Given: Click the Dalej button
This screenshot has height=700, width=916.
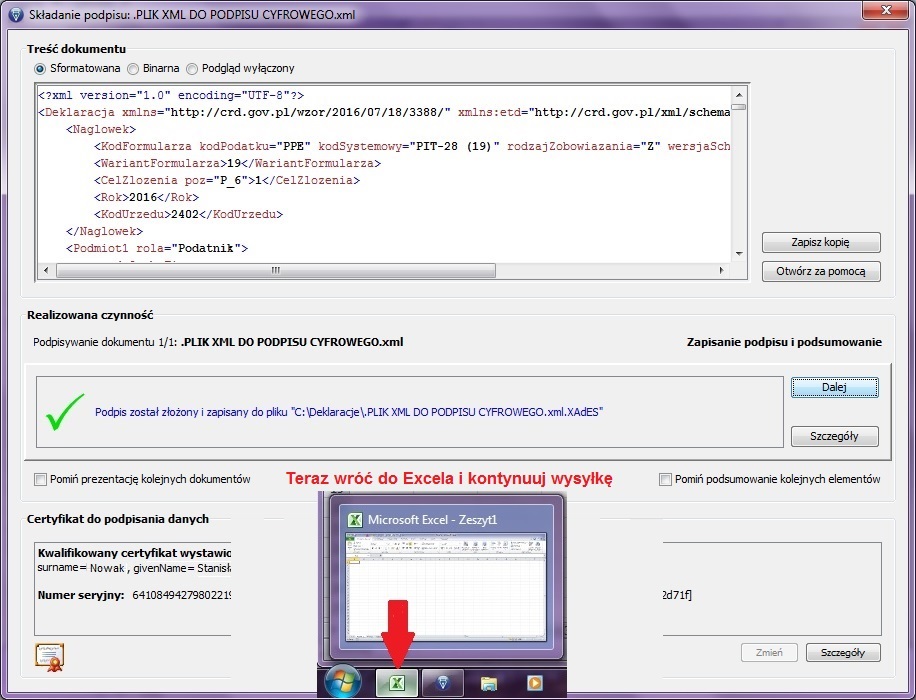Looking at the screenshot, I should click(834, 387).
